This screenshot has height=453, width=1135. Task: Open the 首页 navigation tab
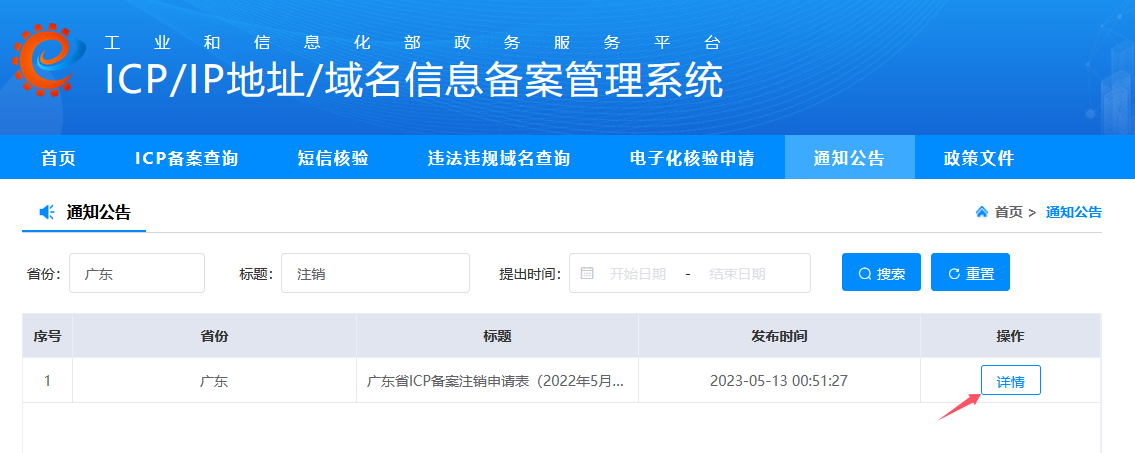[58, 158]
